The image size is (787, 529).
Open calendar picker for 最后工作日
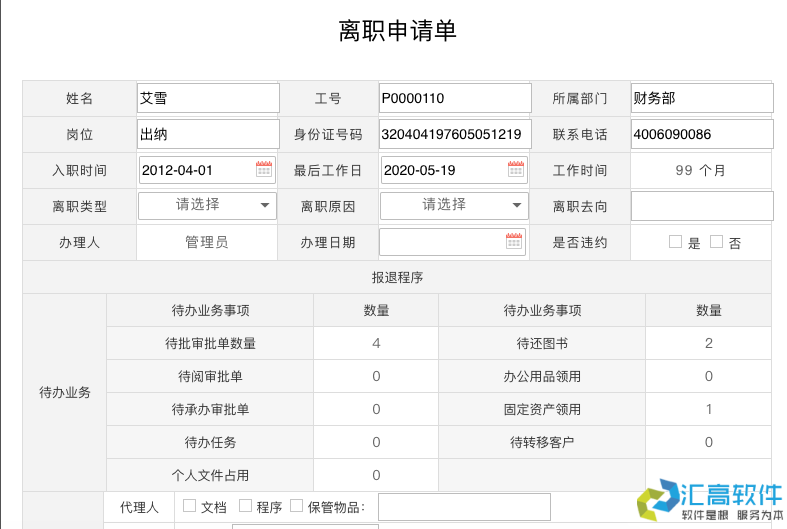pyautogui.click(x=516, y=170)
